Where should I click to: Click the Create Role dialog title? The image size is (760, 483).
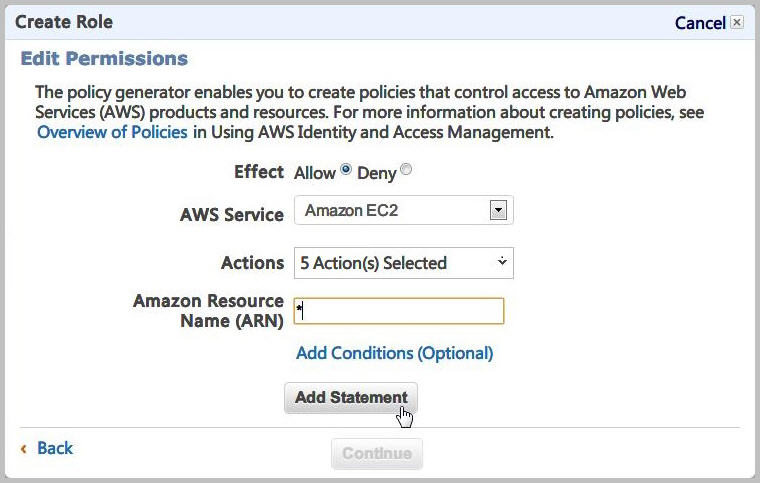pyautogui.click(x=64, y=21)
